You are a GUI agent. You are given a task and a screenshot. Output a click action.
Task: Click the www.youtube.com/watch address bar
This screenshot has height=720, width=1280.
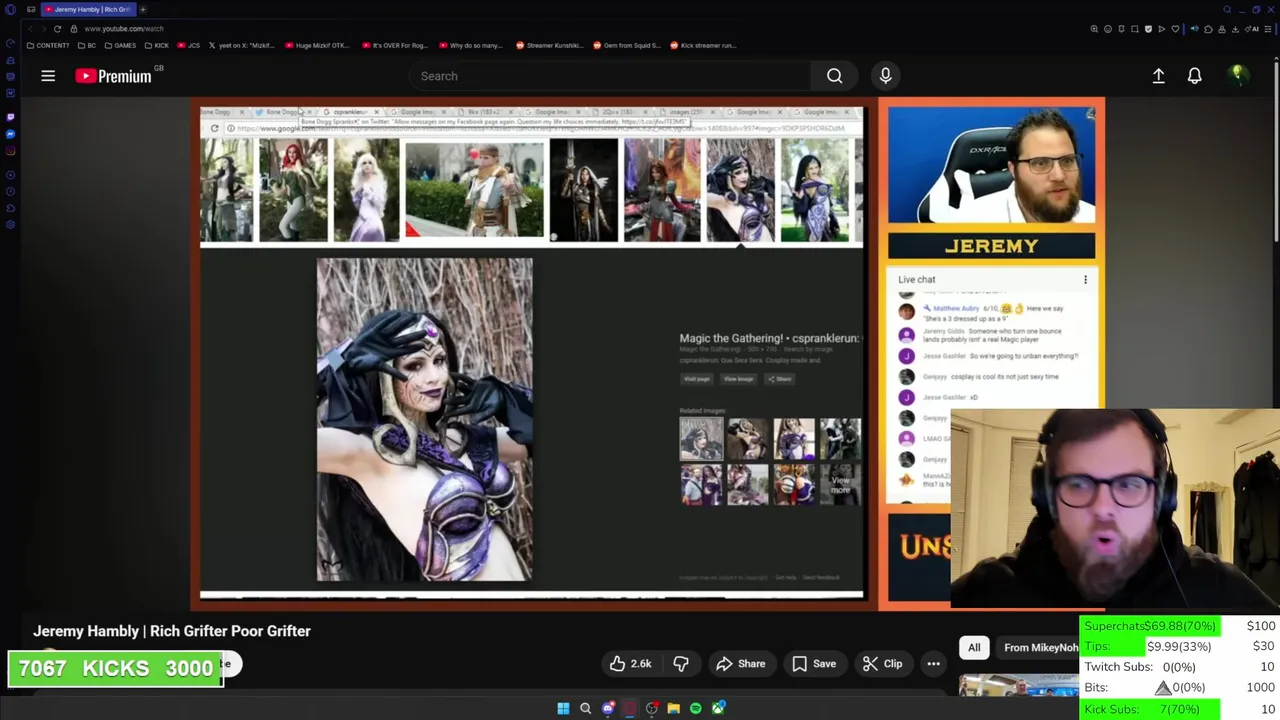(124, 28)
